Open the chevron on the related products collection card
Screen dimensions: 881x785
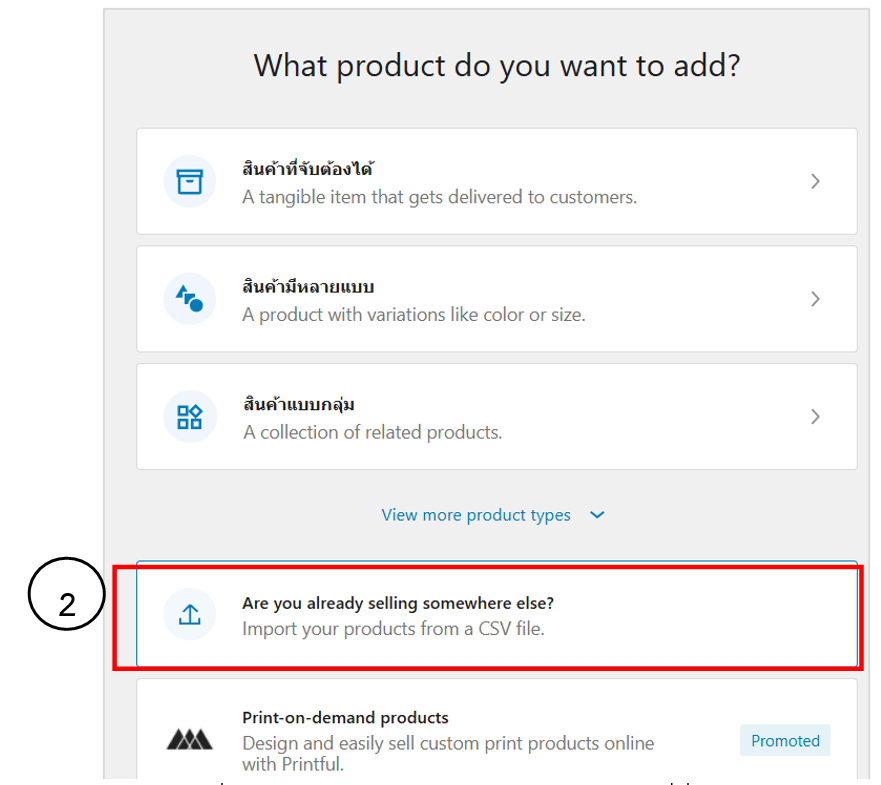click(x=815, y=416)
